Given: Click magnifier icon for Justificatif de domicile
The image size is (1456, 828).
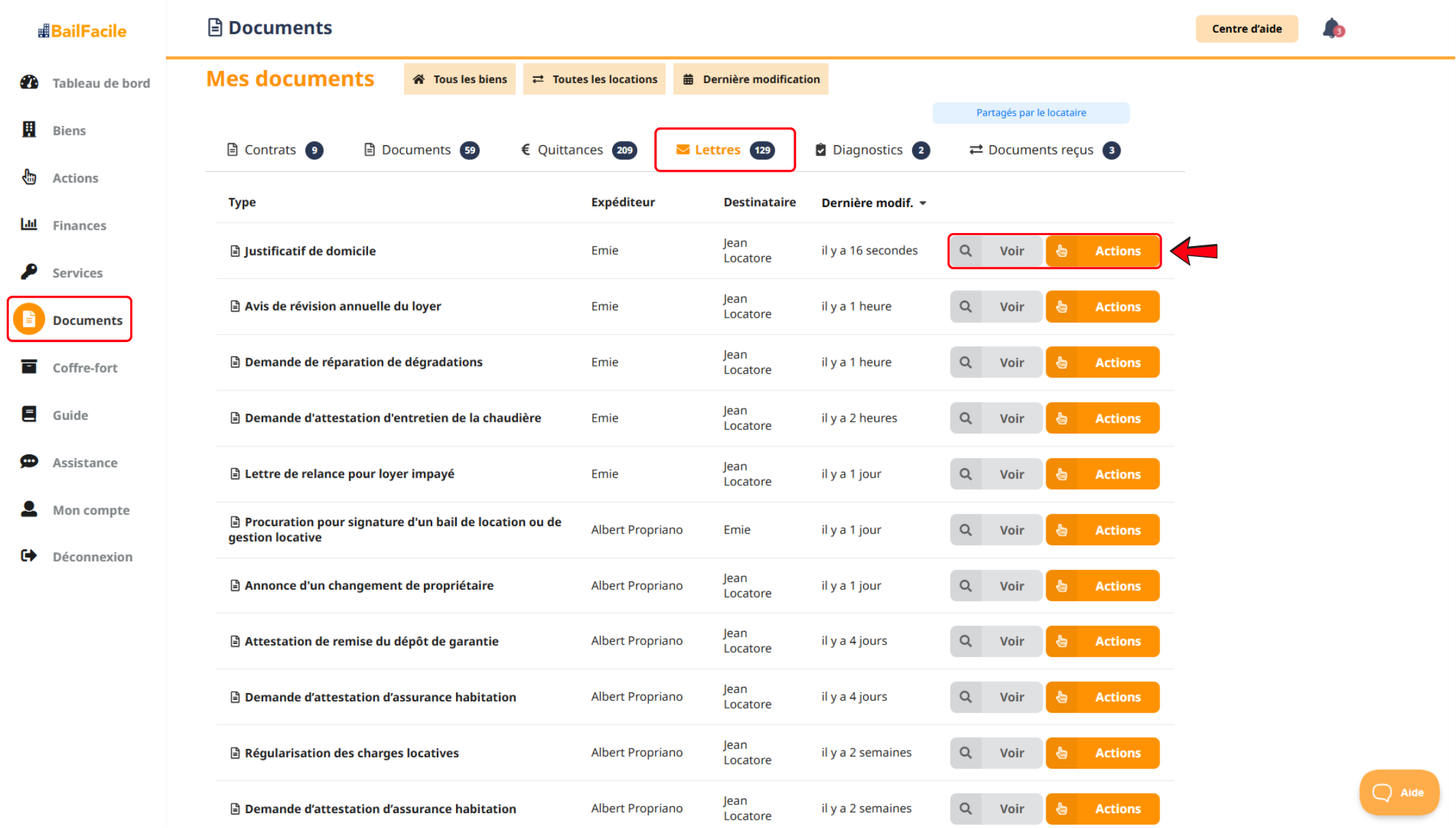Looking at the screenshot, I should (965, 251).
